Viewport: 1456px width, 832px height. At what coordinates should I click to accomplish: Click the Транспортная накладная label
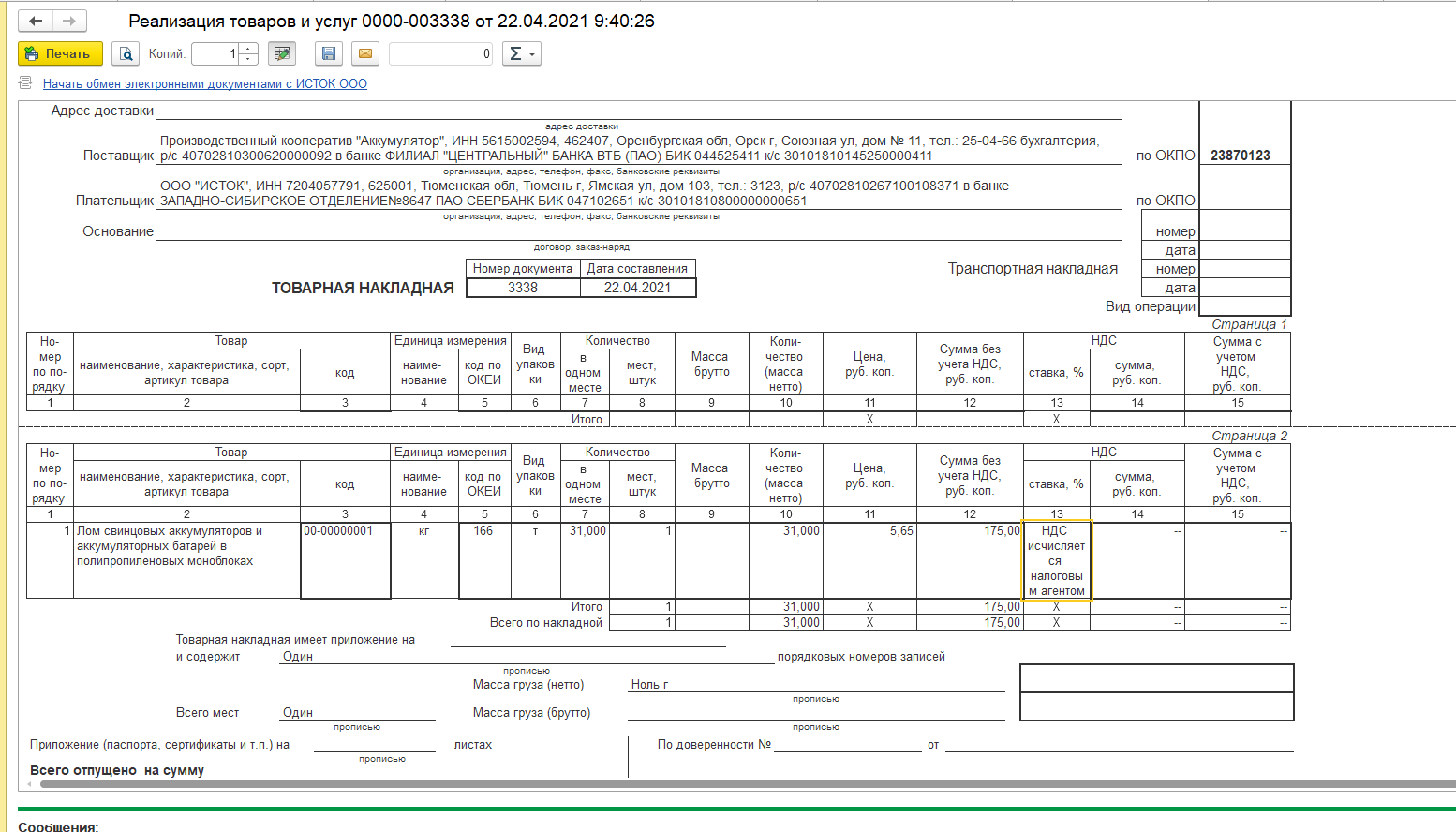click(x=1033, y=269)
